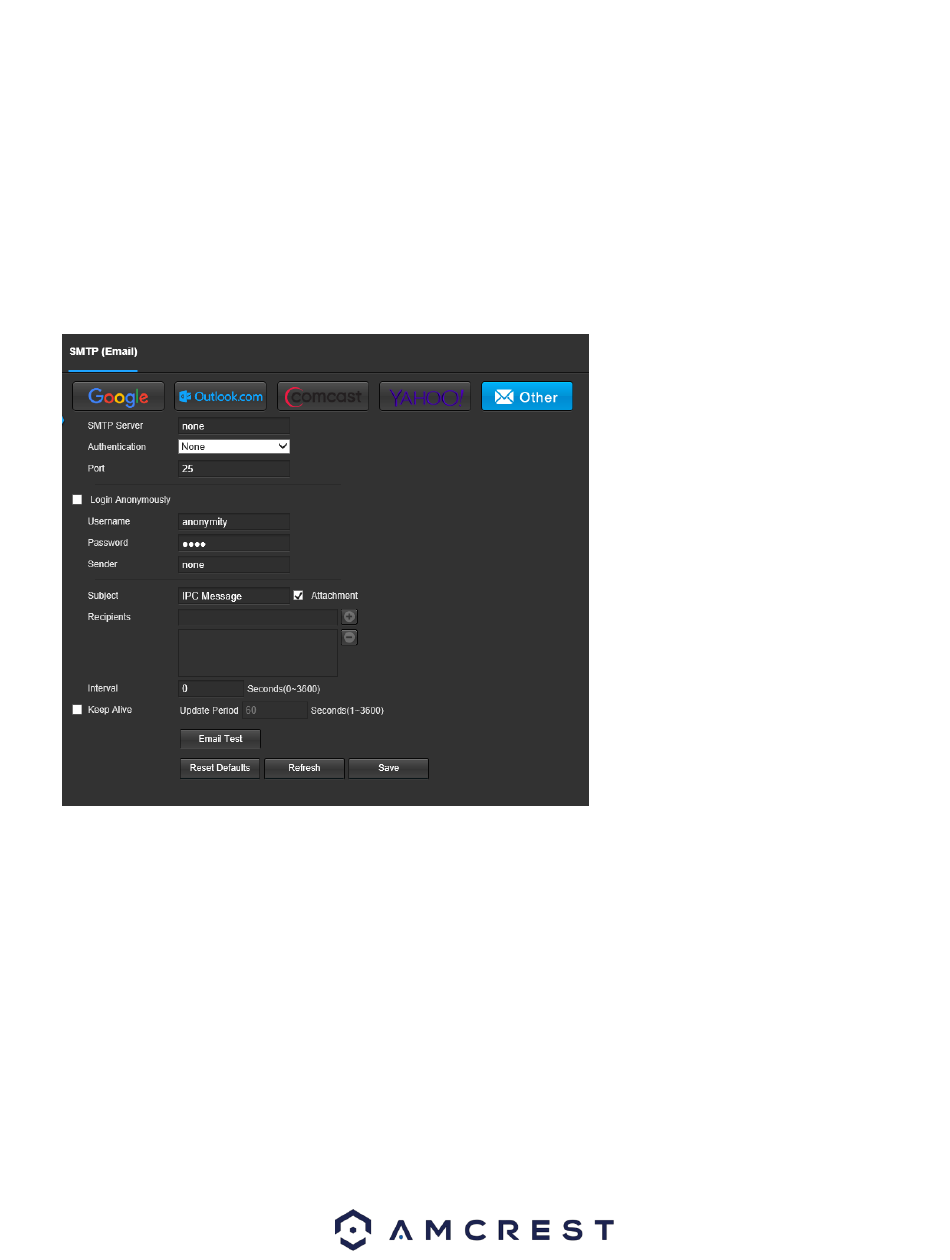
Task: Click the Amcrest logo icon
Action: (354, 1230)
